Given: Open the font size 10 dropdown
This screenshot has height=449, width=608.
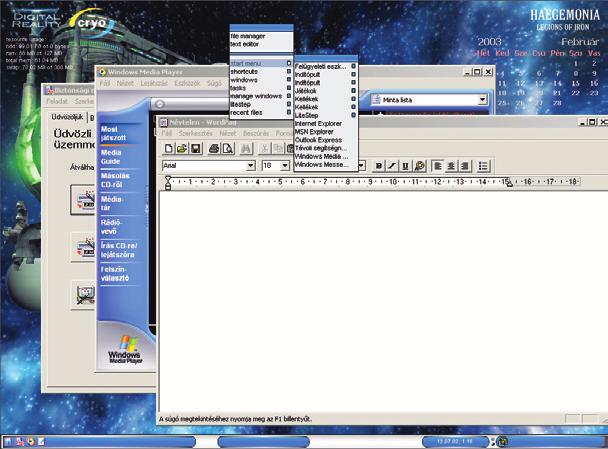Looking at the screenshot, I should click(285, 166).
